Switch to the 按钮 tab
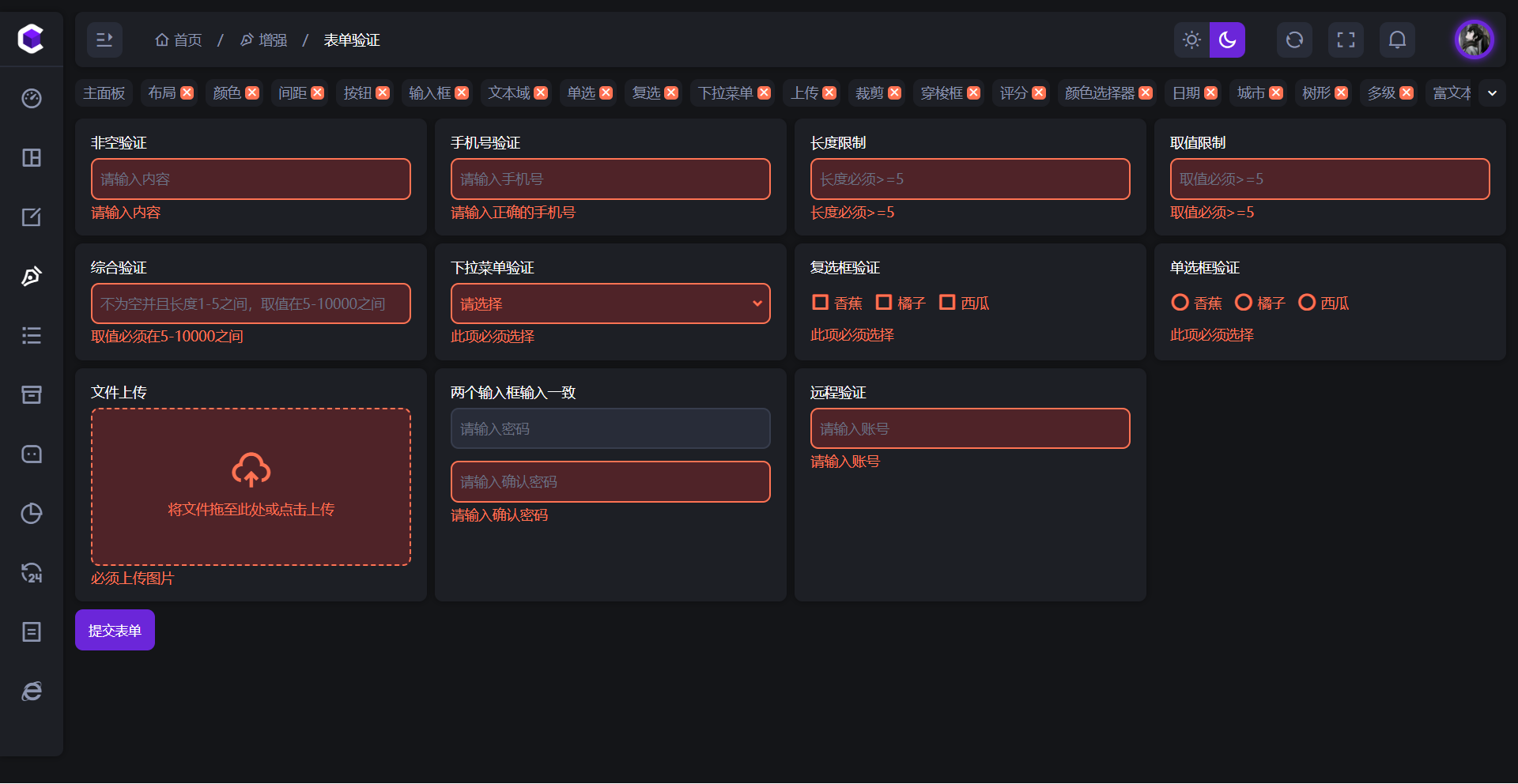The height and width of the screenshot is (784, 1518). point(357,93)
